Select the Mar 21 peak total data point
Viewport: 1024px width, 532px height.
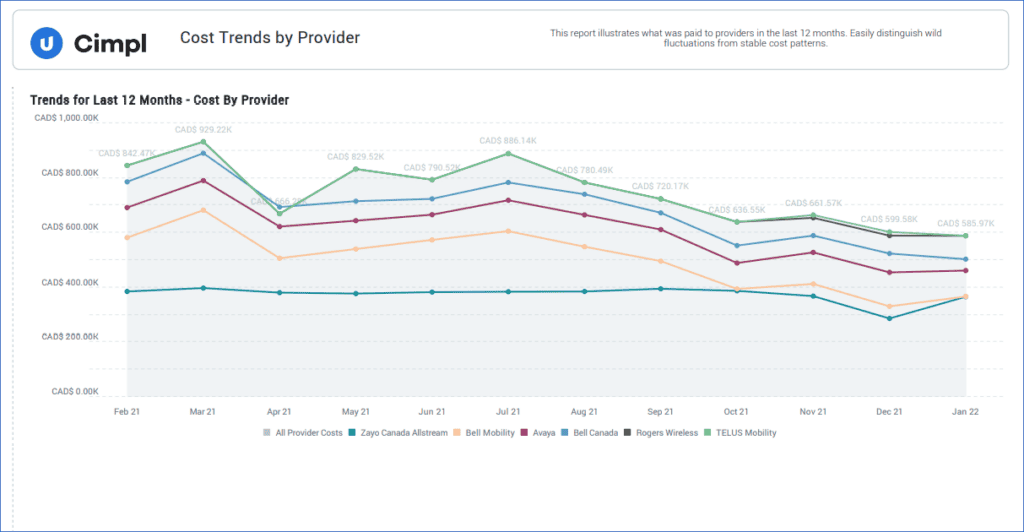(x=203, y=142)
